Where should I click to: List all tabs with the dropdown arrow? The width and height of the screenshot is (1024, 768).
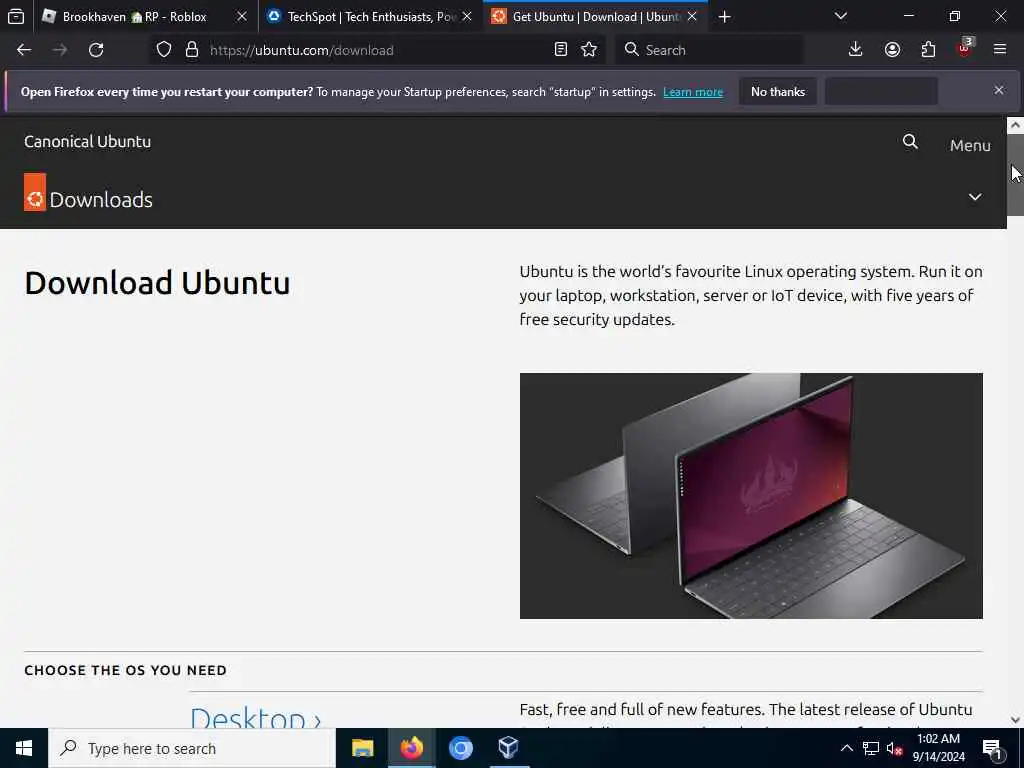point(841,17)
